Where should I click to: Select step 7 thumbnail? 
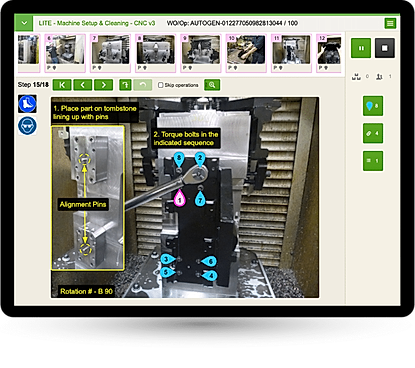[x=110, y=53]
